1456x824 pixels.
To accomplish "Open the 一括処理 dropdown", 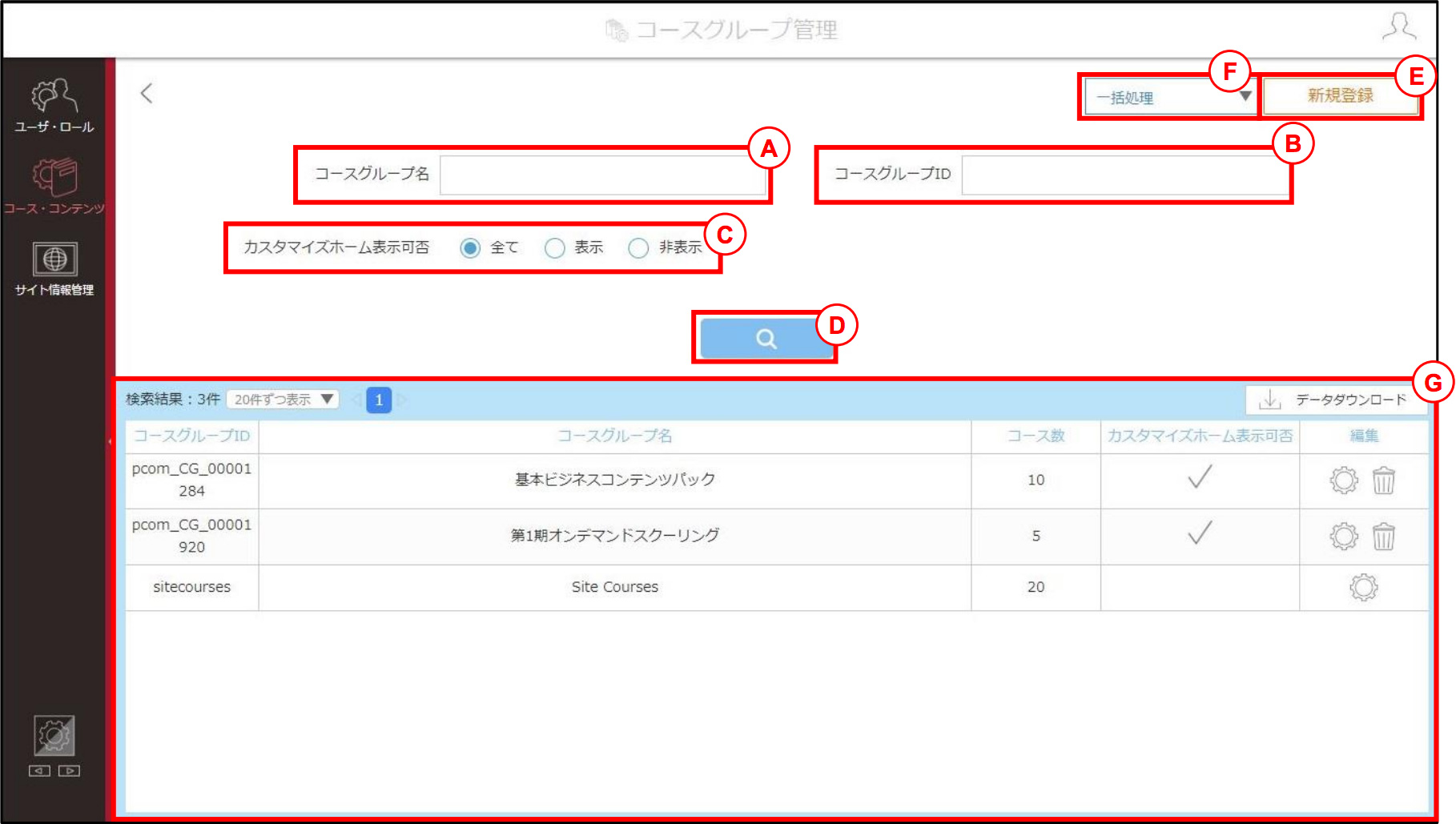I will [1170, 97].
